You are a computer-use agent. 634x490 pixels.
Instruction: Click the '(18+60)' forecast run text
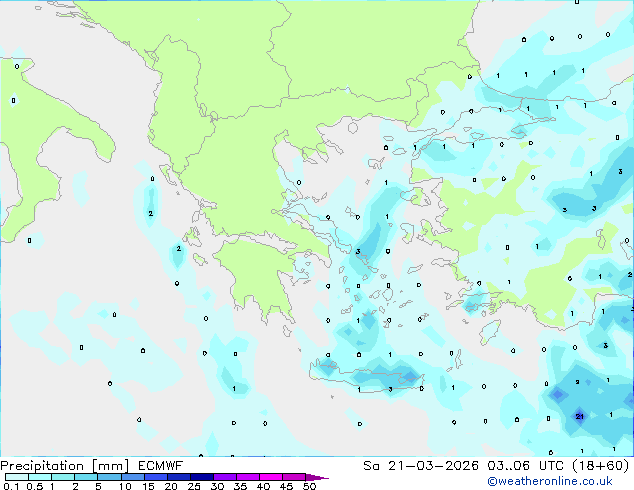click(601, 466)
